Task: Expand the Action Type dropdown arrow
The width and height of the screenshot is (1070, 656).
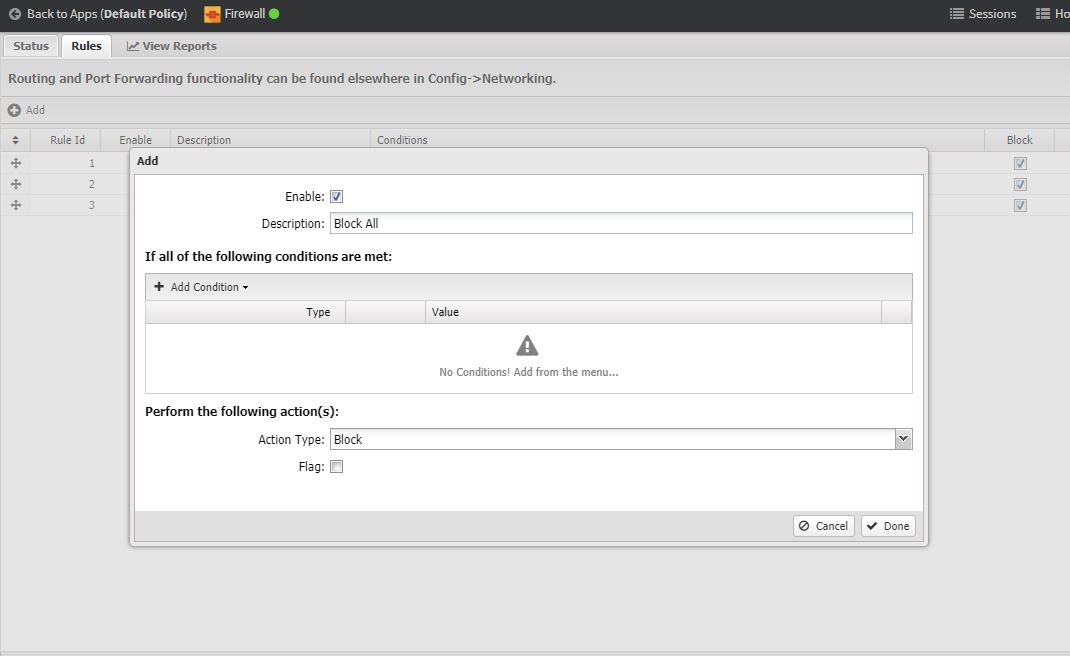Action: 903,439
